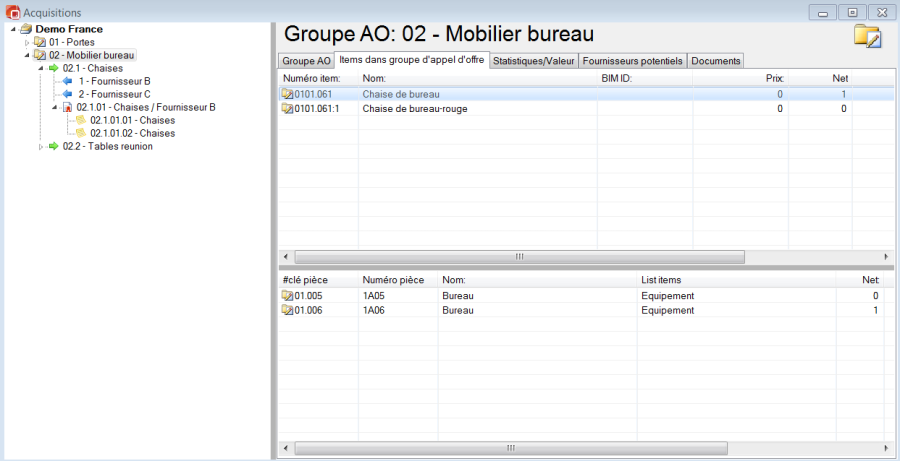Collapse the 02 - Mobilier bureau node
This screenshot has height=461, width=900.
click(x=27, y=55)
